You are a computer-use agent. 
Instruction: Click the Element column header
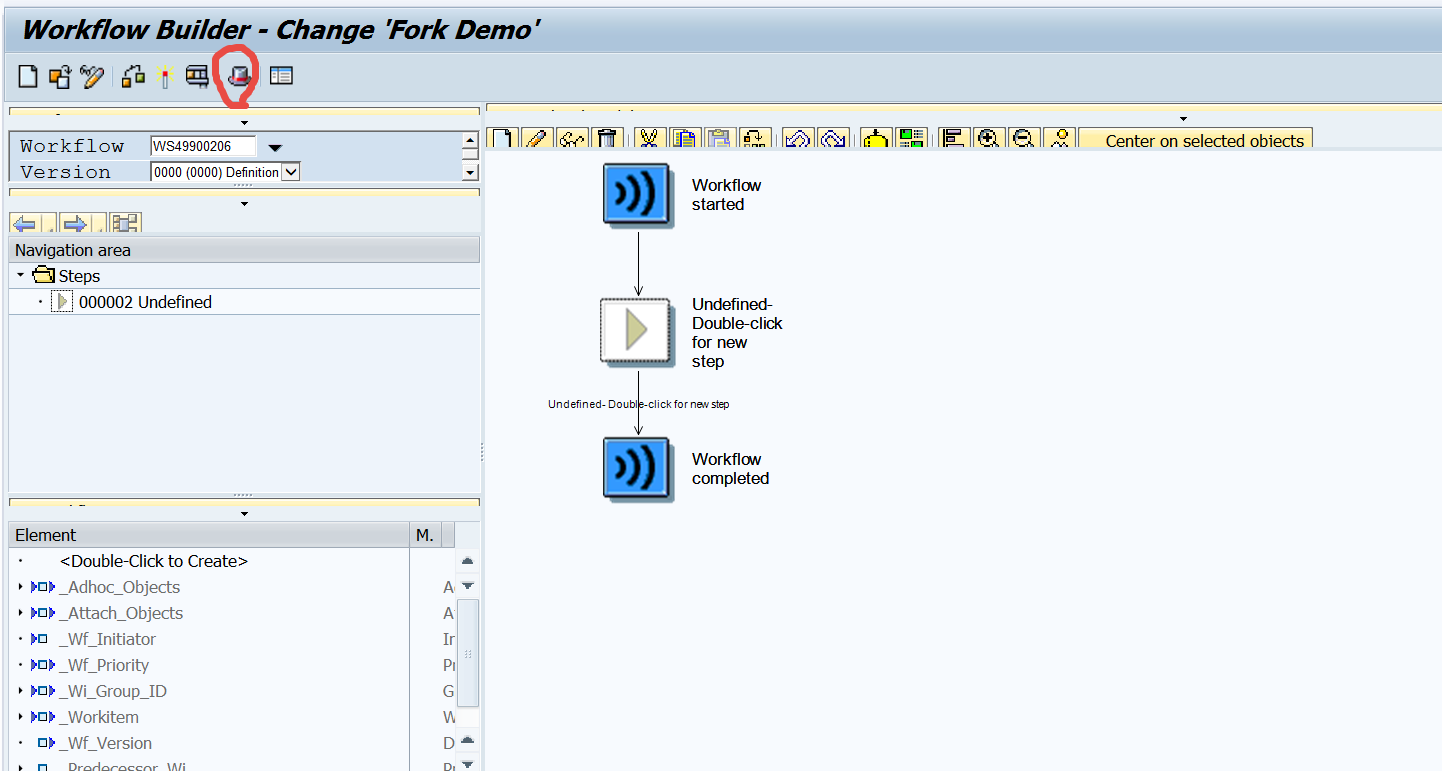(209, 535)
